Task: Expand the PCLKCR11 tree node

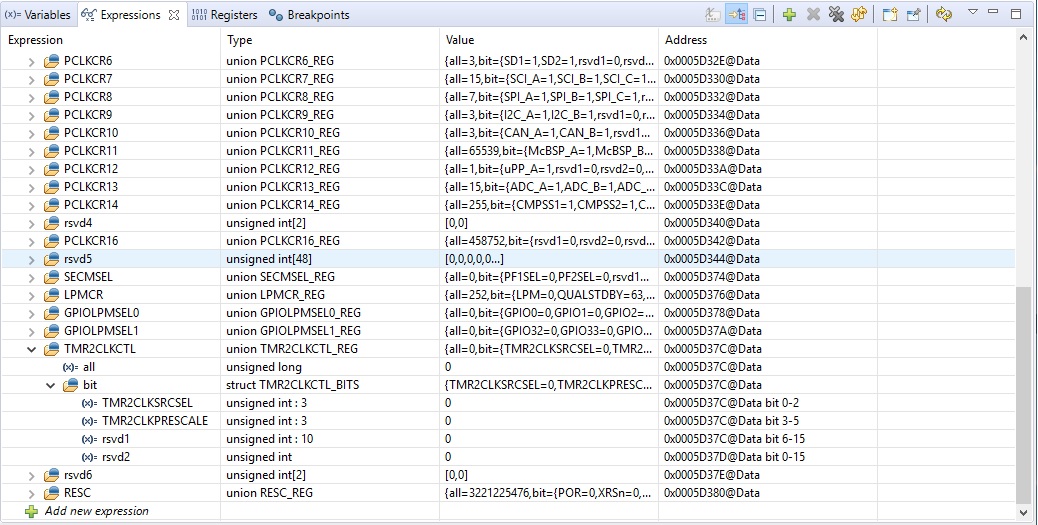Action: point(31,152)
